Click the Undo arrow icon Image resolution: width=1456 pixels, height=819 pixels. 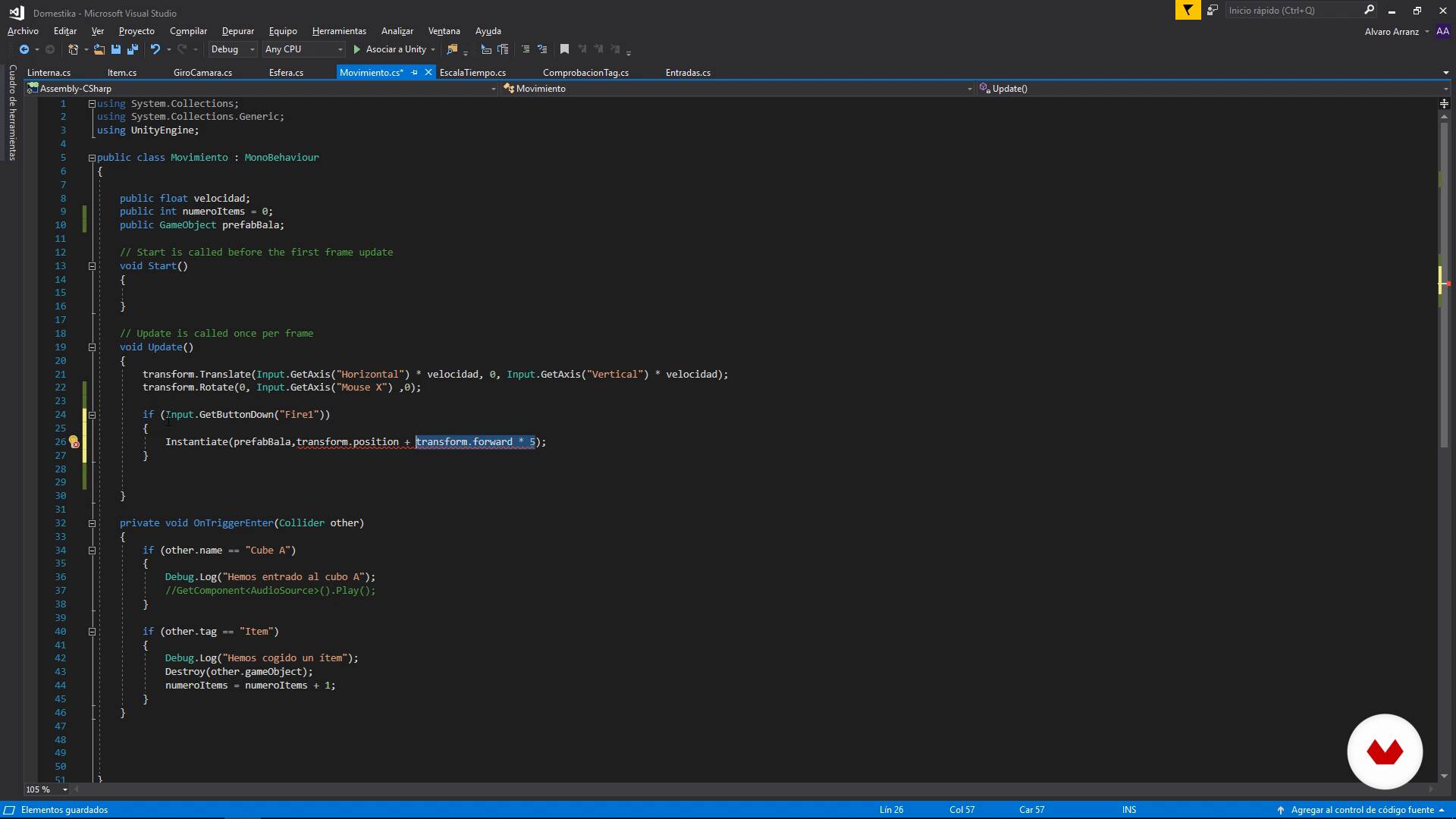point(155,49)
